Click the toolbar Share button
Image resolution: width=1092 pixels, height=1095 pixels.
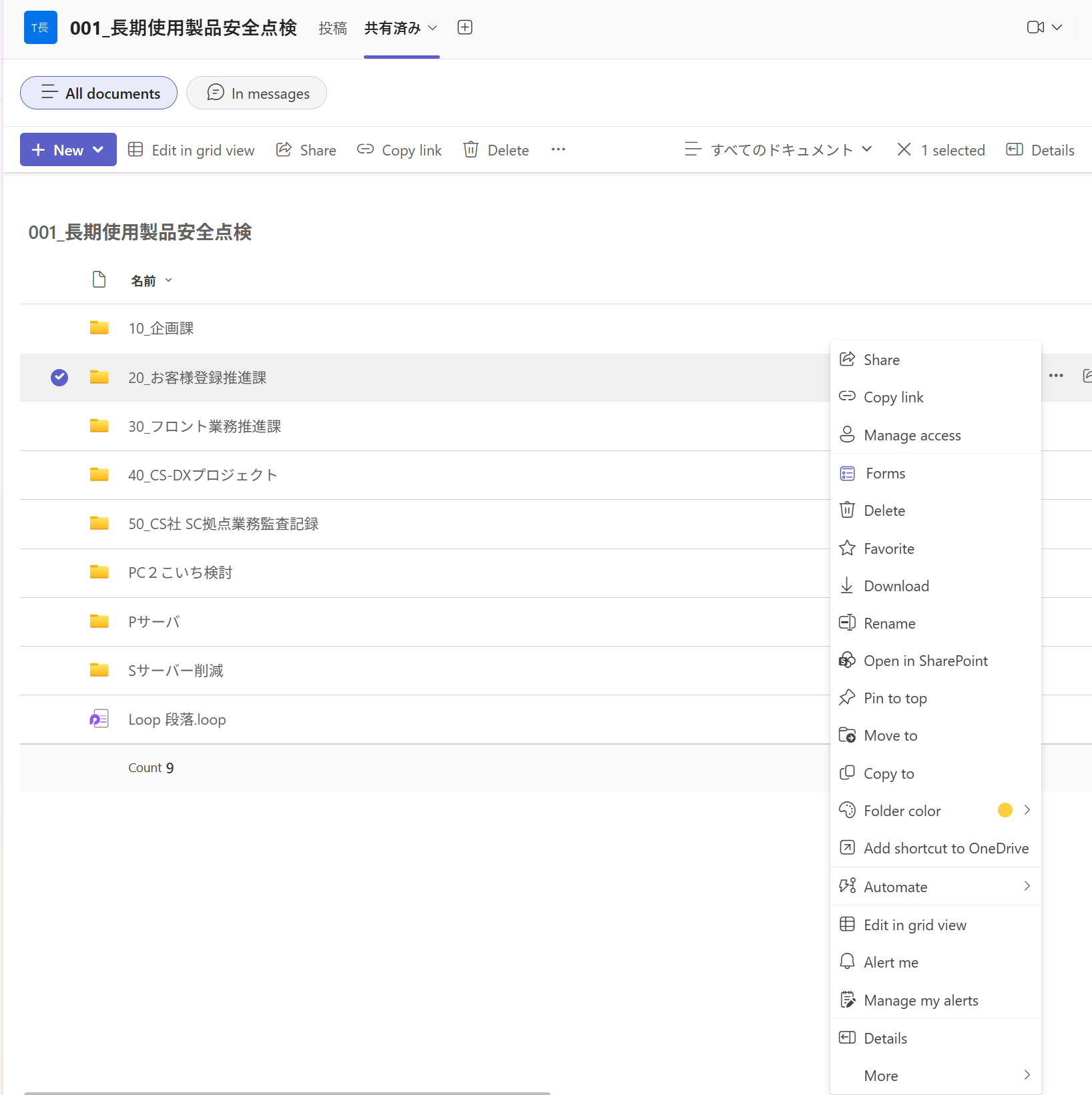[306, 150]
